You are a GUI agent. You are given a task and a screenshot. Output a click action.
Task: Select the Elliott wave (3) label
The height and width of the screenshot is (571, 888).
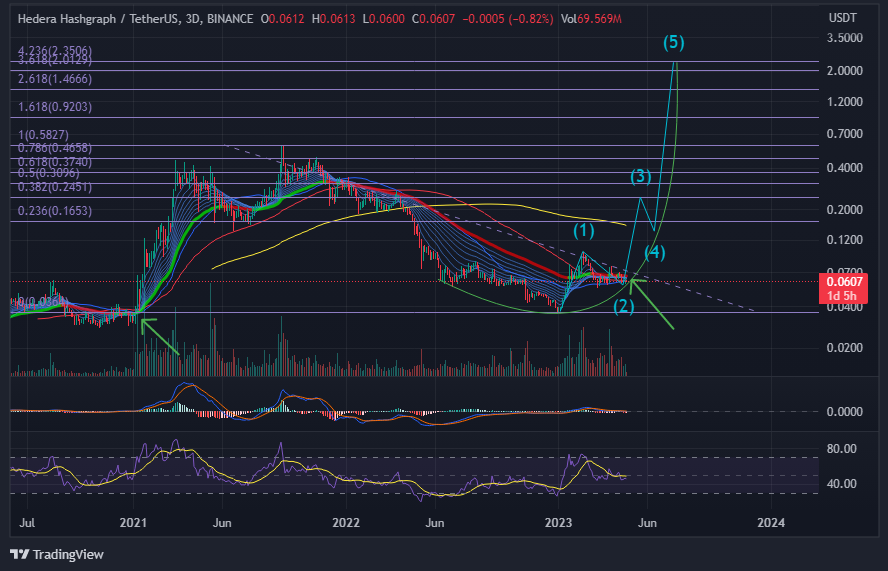pyautogui.click(x=641, y=177)
